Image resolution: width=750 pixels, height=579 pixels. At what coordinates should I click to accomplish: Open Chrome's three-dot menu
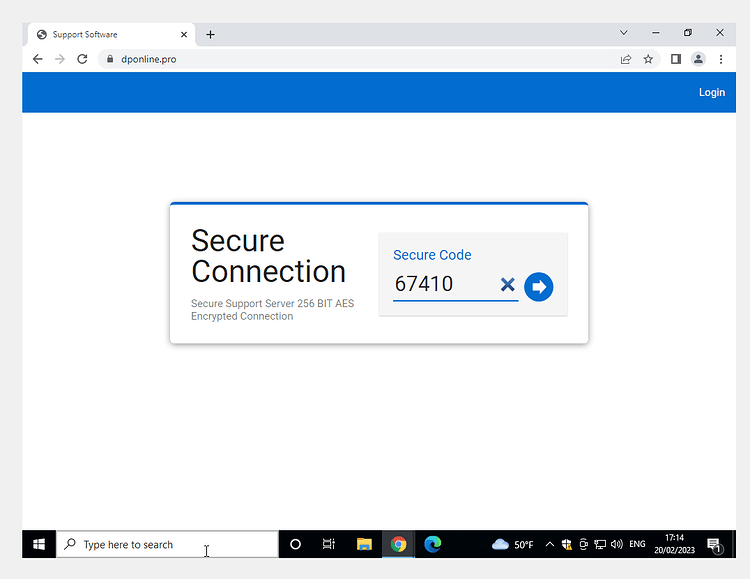click(x=721, y=59)
